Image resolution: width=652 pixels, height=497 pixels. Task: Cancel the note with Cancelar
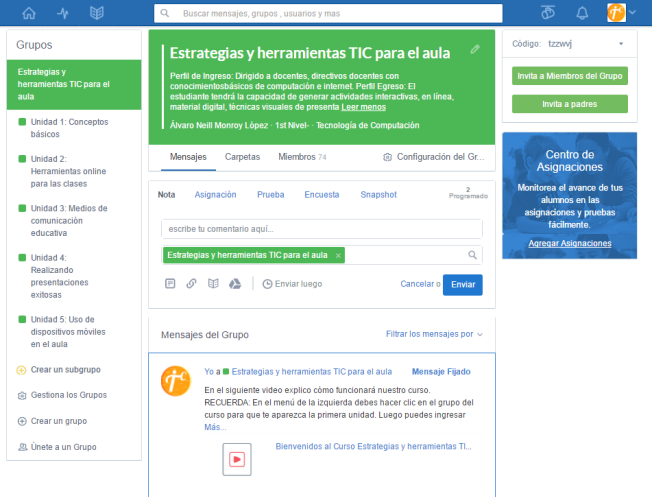[417, 284]
